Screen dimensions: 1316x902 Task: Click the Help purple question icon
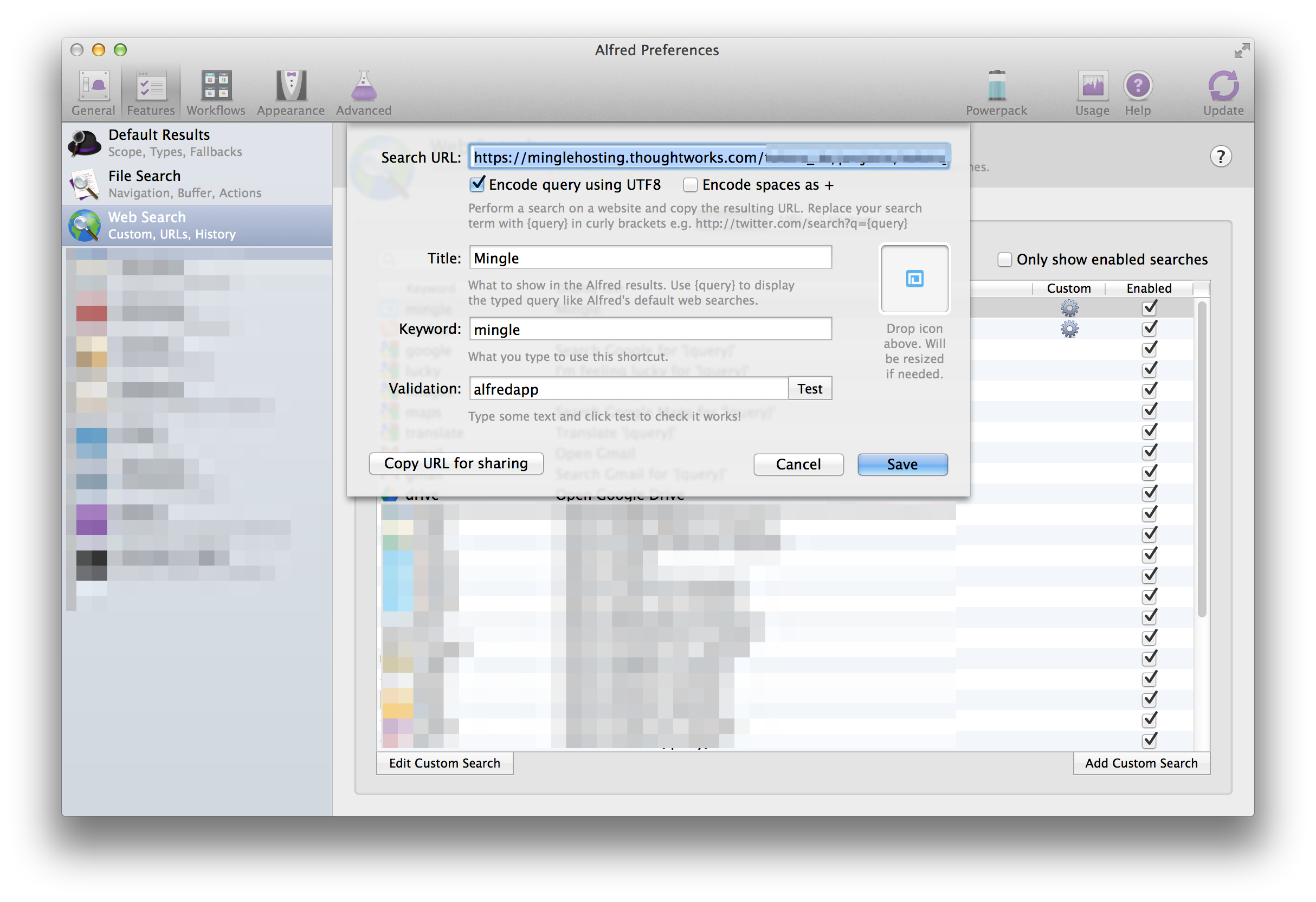click(x=1138, y=92)
